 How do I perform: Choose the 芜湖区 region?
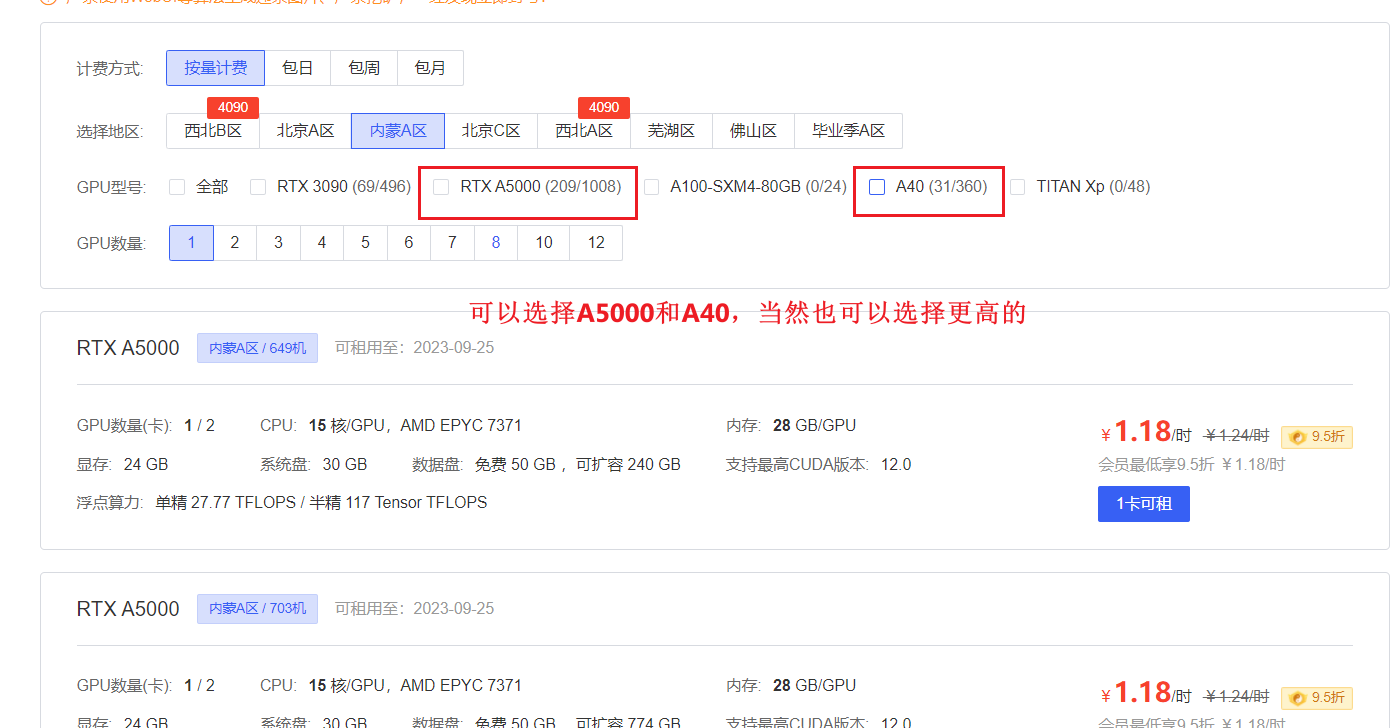[x=671, y=131]
